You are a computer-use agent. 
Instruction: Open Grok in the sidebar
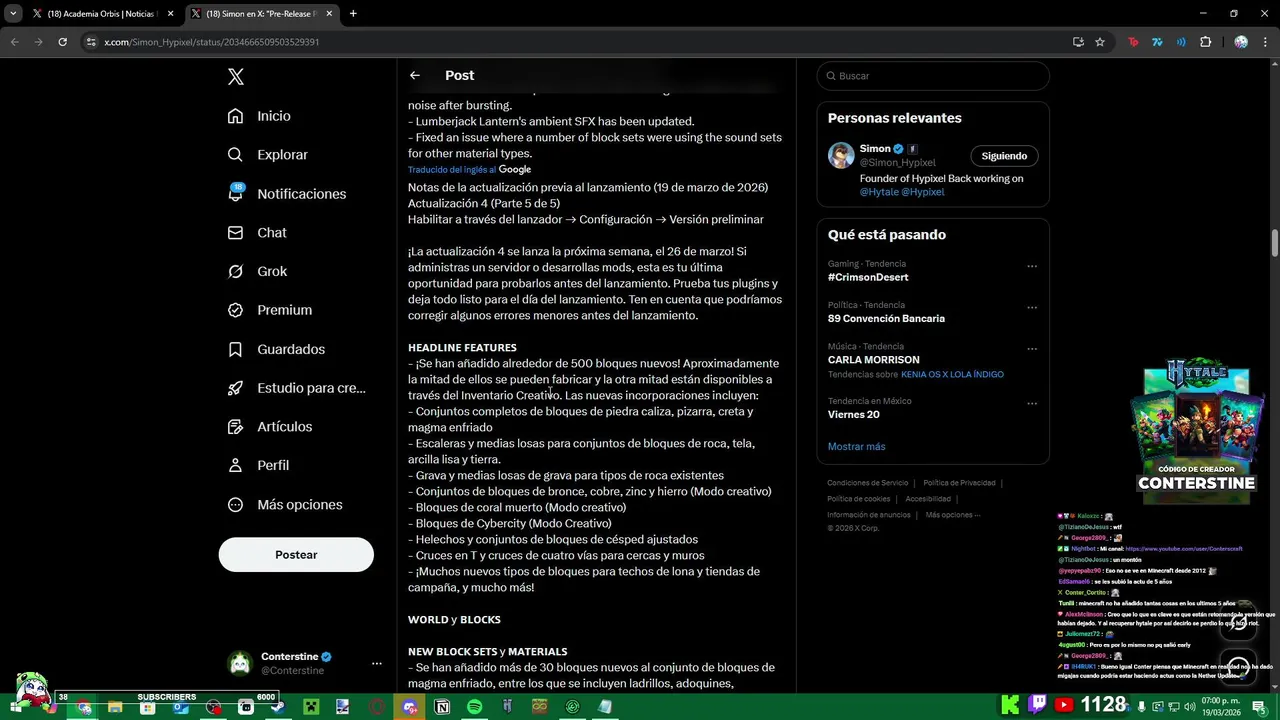[256, 271]
